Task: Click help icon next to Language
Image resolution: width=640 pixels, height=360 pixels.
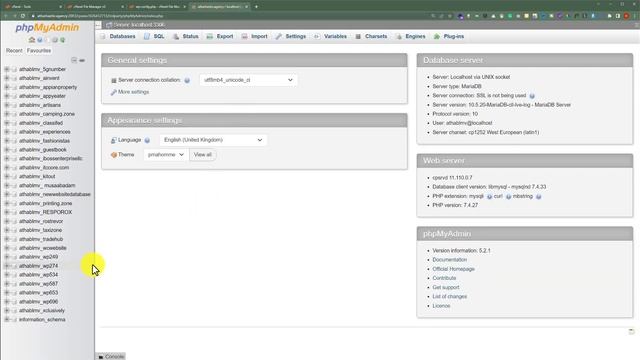Action: coord(147,140)
